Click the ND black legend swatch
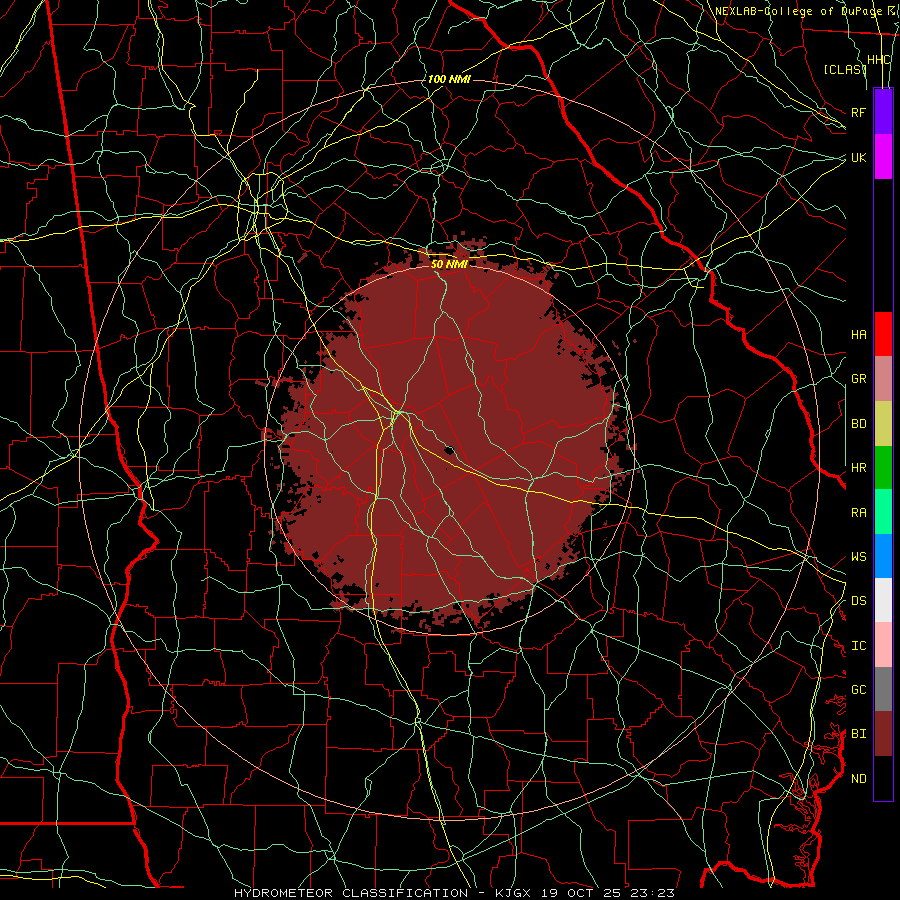Viewport: 900px width, 900px height. click(883, 778)
